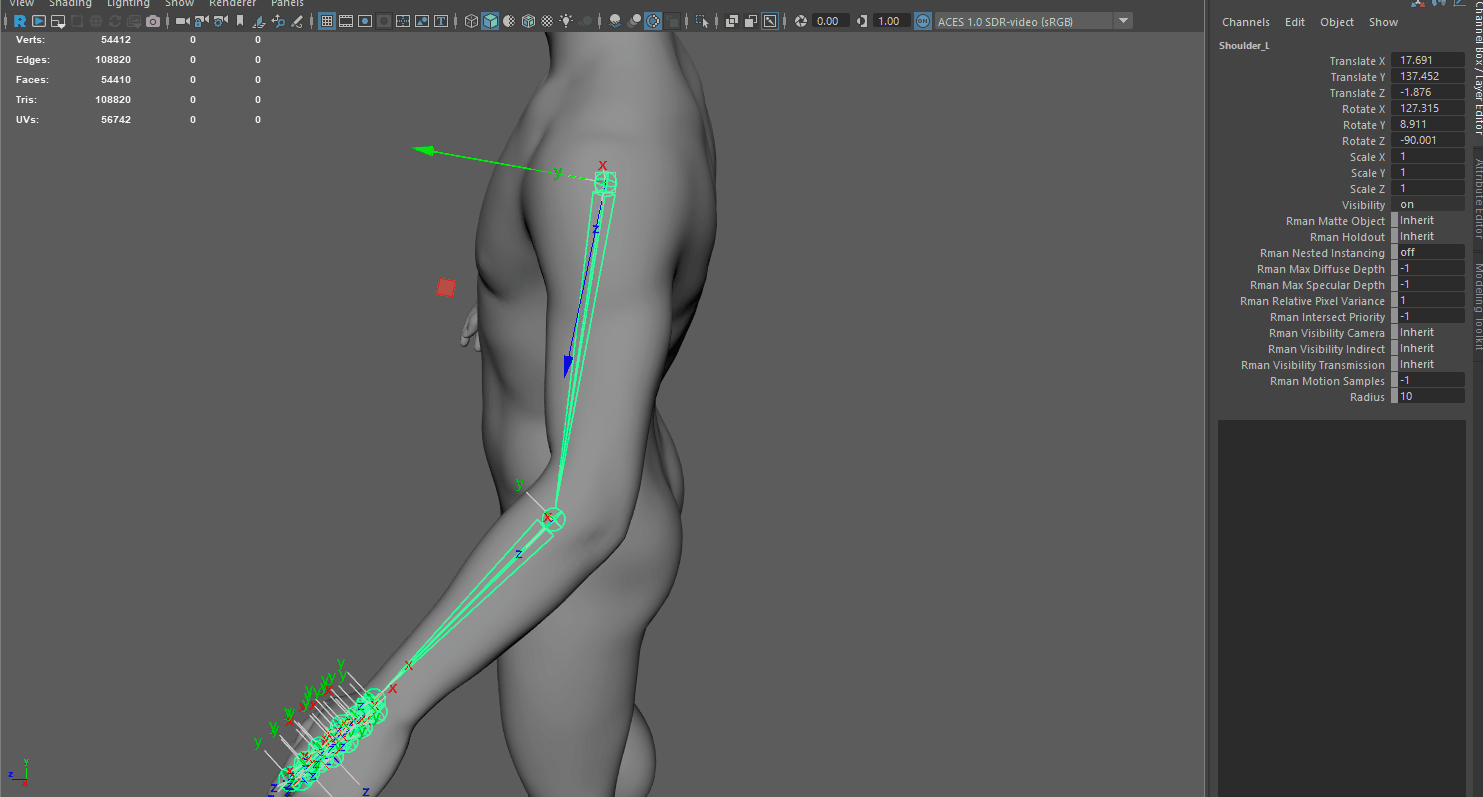Image resolution: width=1483 pixels, height=797 pixels.
Task: Click the red square locator in viewport
Action: [446, 288]
